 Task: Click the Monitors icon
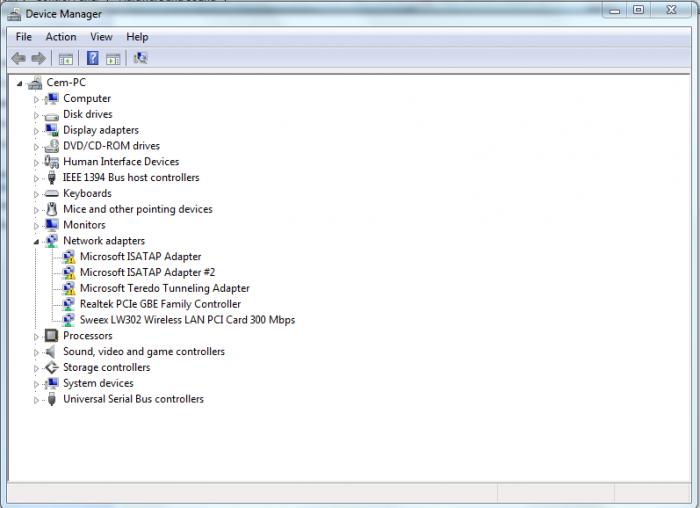tap(52, 225)
